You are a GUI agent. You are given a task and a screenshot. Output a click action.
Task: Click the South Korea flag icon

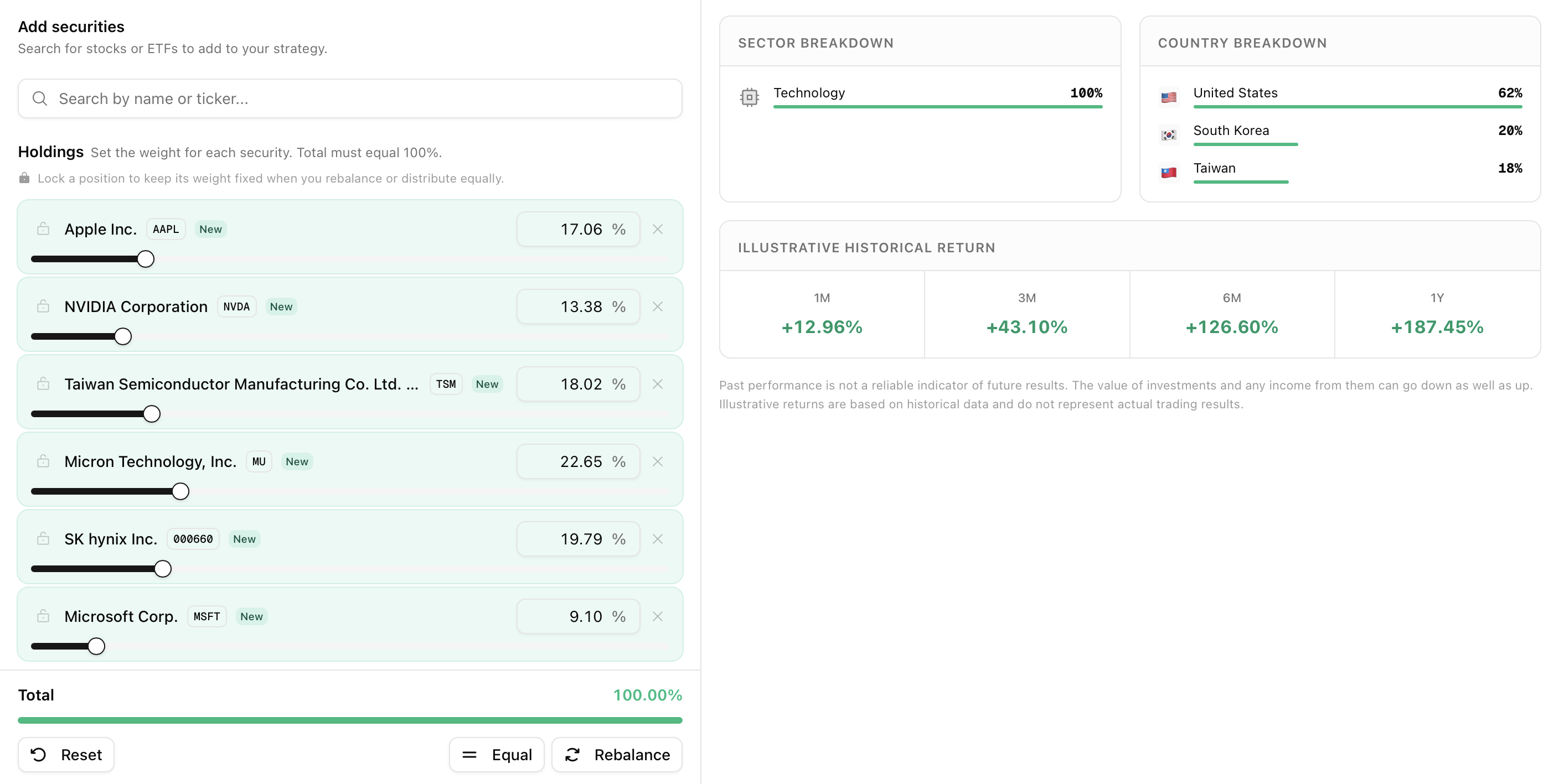pos(1169,134)
